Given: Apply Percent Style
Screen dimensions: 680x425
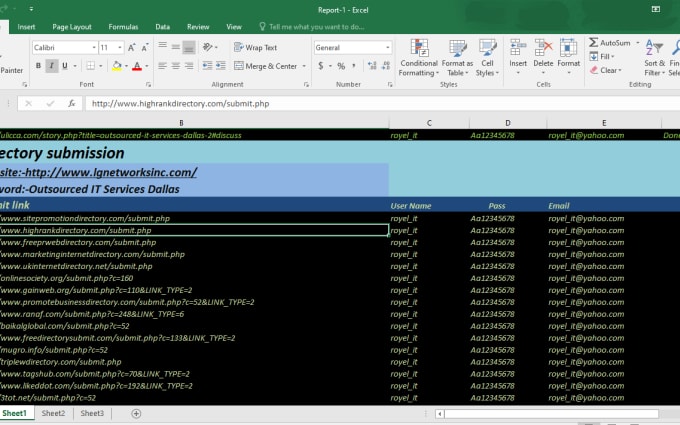Looking at the screenshot, I should point(341,66).
